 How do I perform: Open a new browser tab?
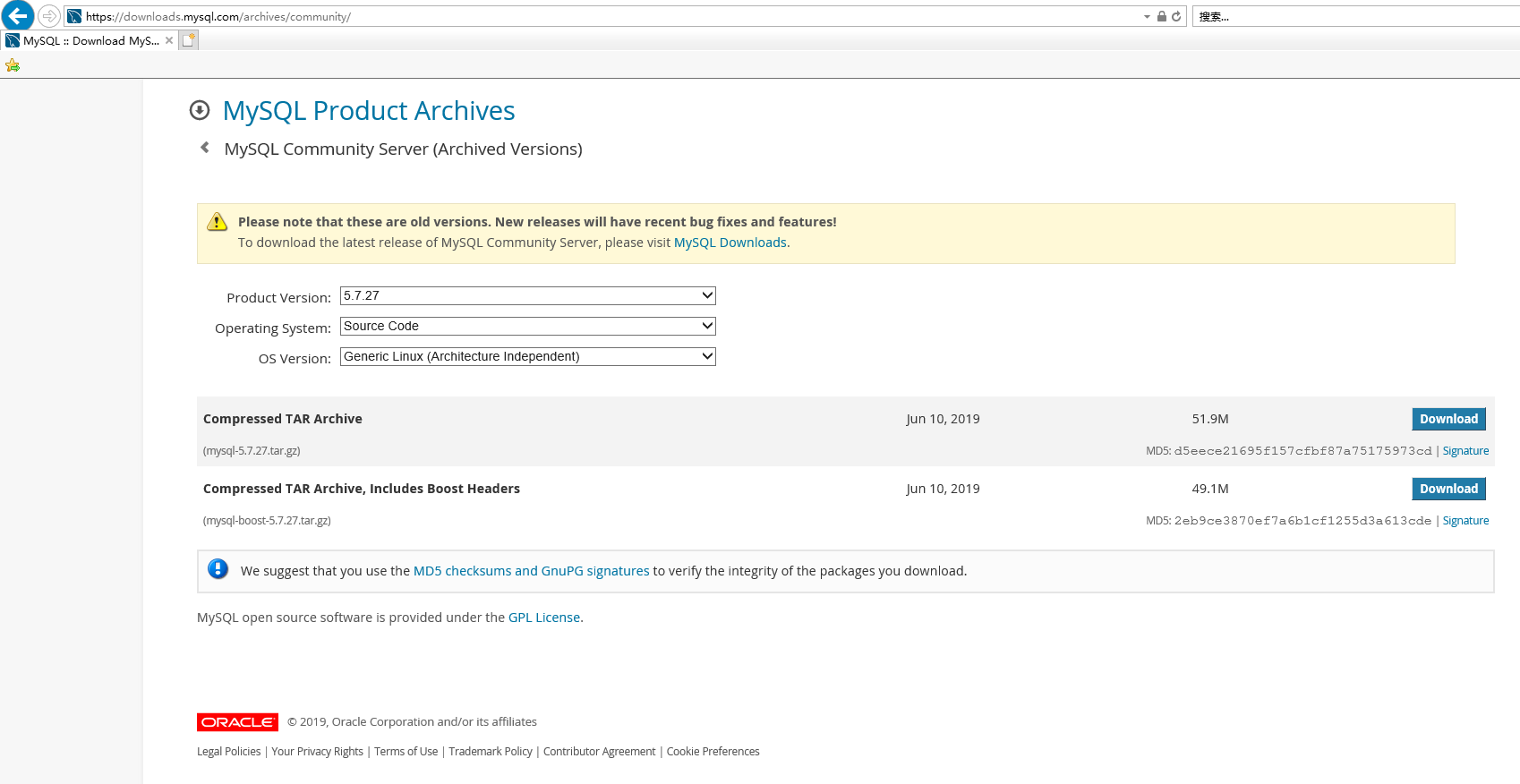click(188, 40)
